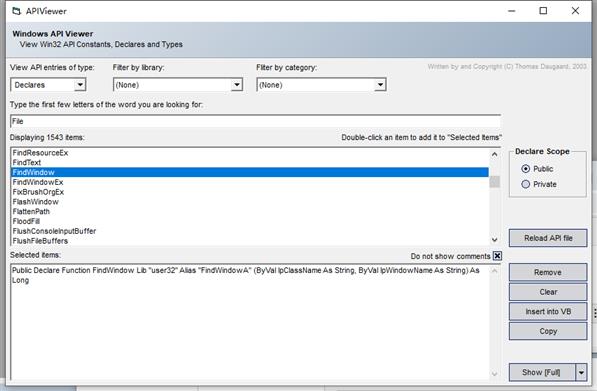
Task: Minimize the APIViewer window
Action: click(512, 11)
